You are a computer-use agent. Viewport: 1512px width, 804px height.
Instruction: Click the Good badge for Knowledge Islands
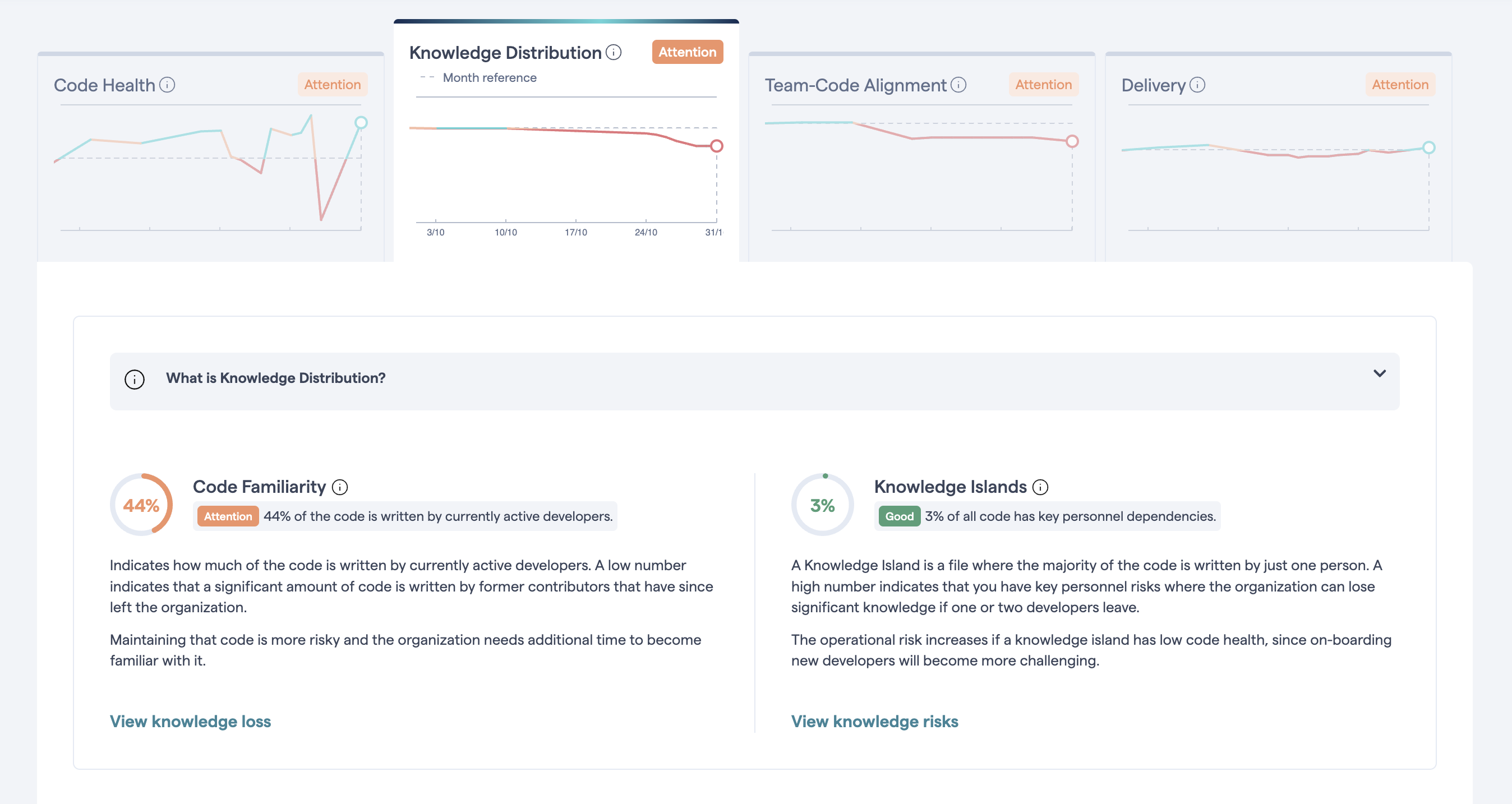click(898, 516)
